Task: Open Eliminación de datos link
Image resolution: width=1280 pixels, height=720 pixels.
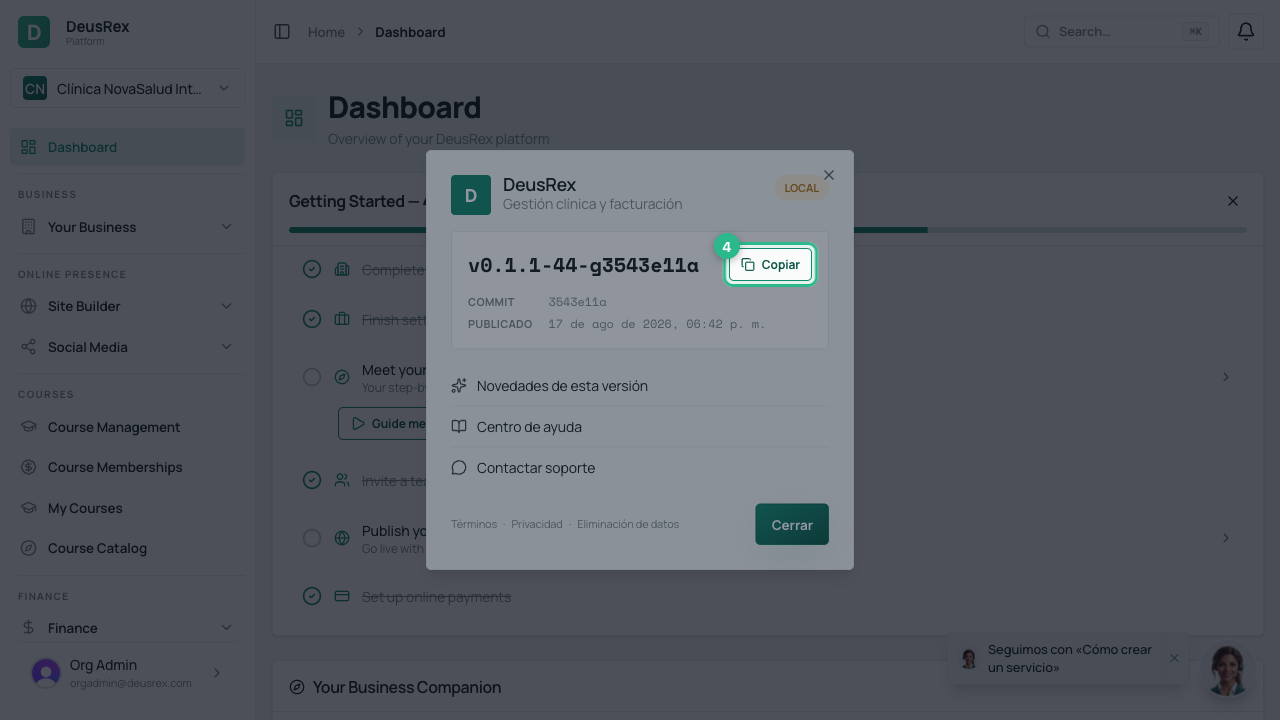Action: [x=628, y=524]
